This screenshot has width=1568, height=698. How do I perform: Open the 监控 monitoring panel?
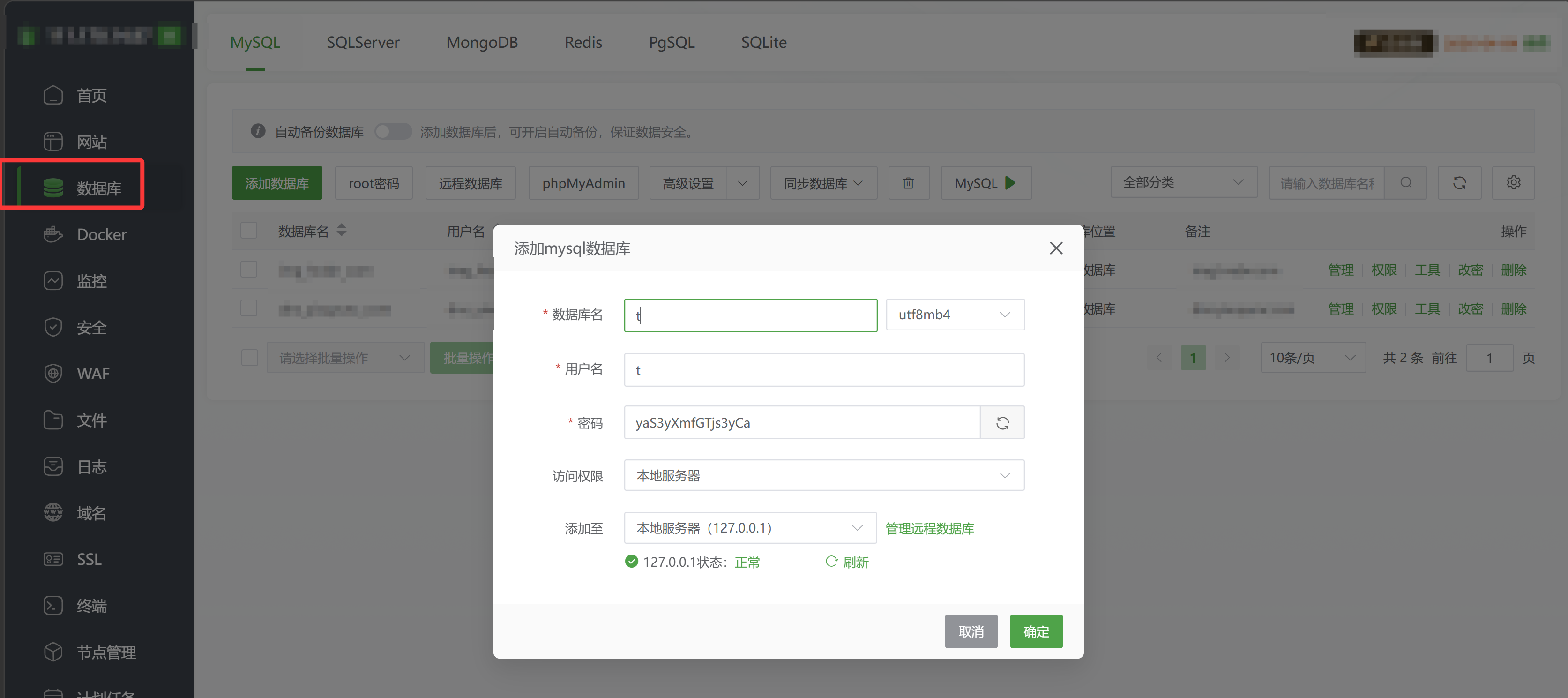point(92,281)
